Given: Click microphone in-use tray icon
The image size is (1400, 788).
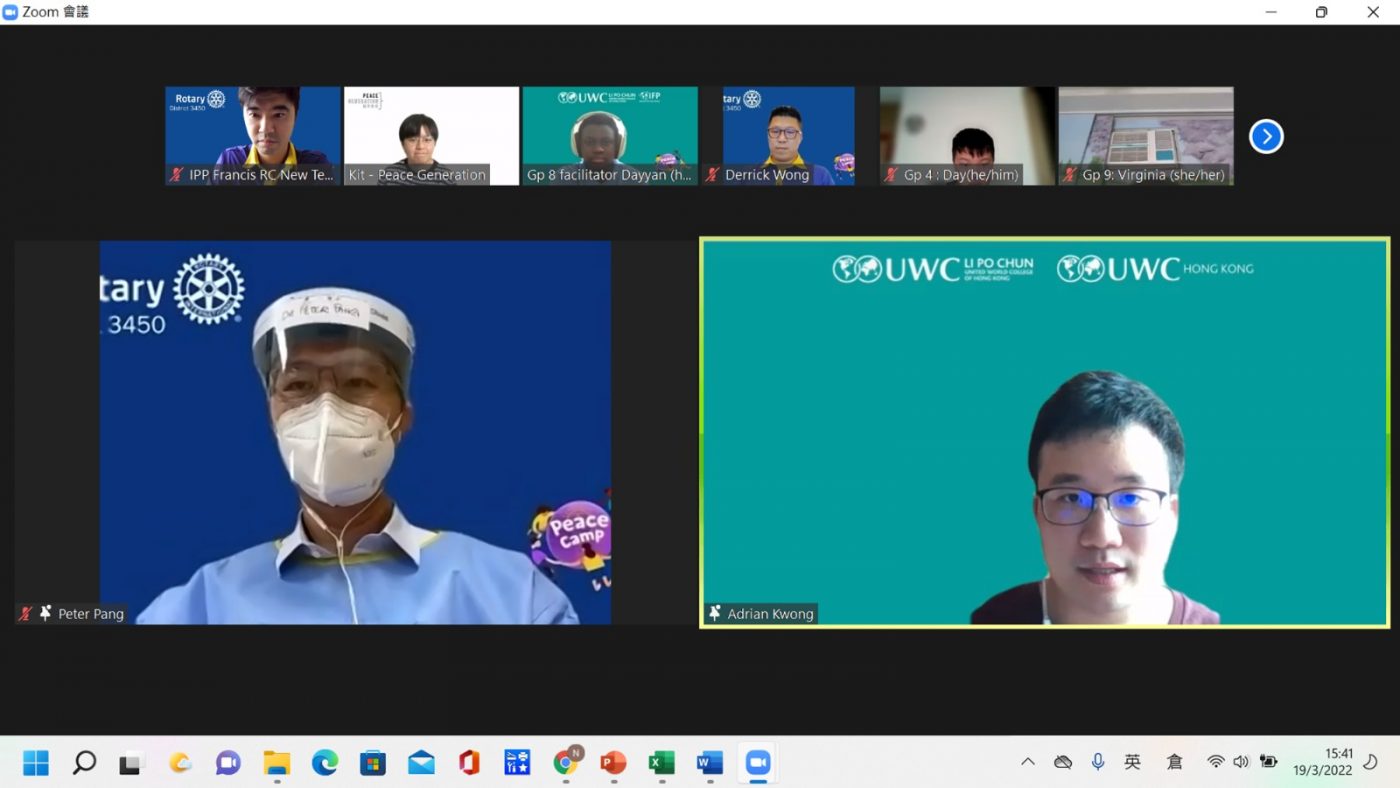Looking at the screenshot, I should pyautogui.click(x=1098, y=762).
